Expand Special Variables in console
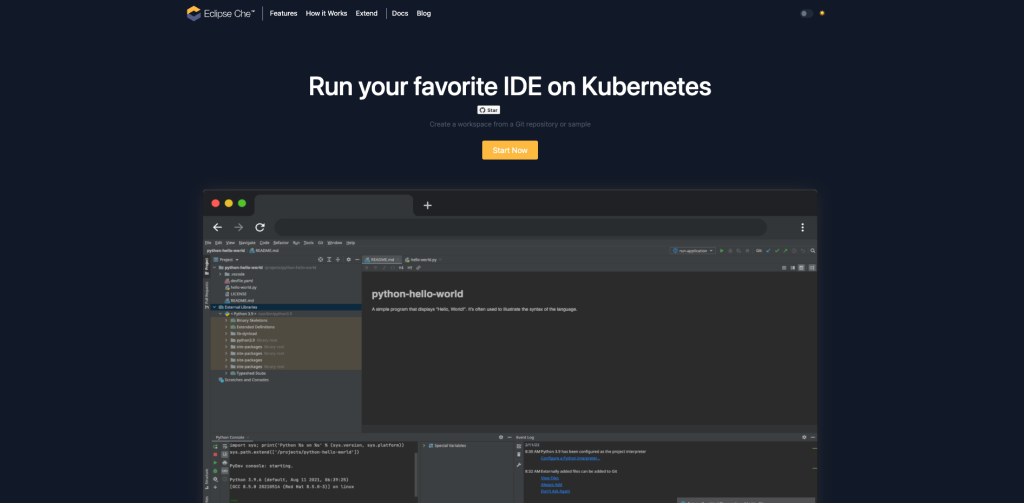The height and width of the screenshot is (503, 1024). (x=423, y=446)
